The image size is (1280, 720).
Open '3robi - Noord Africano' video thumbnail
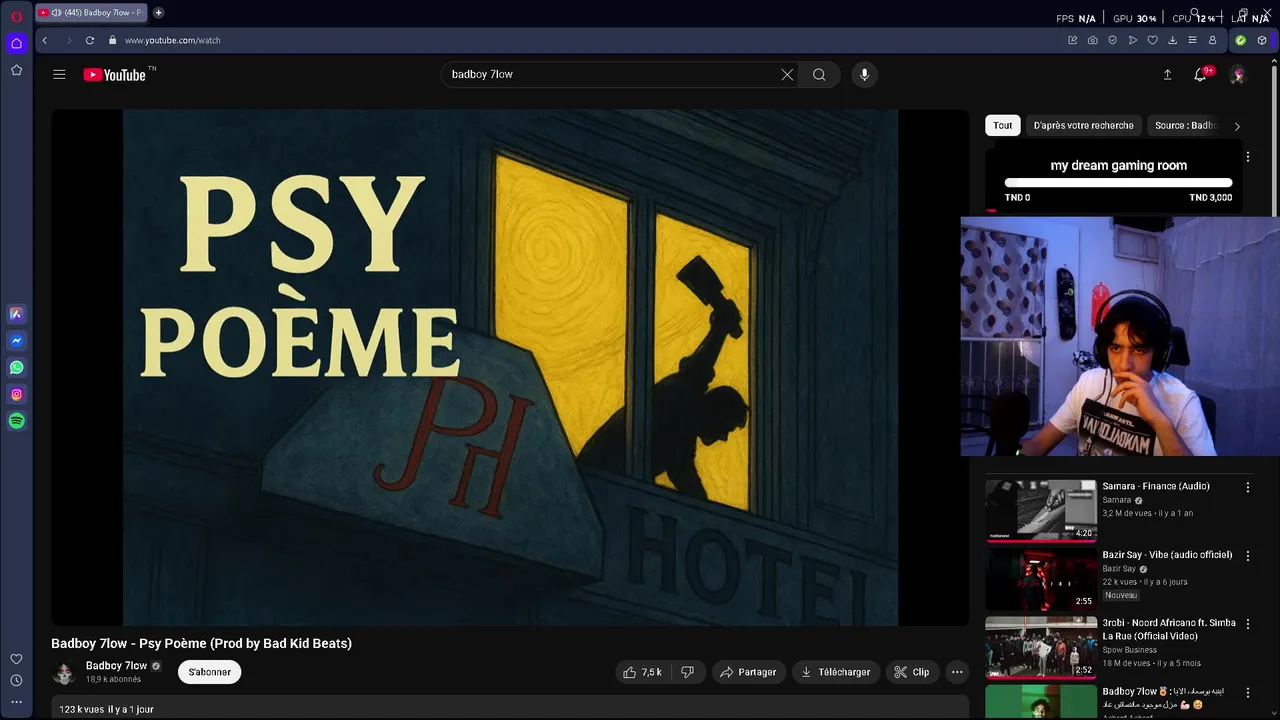click(1041, 647)
